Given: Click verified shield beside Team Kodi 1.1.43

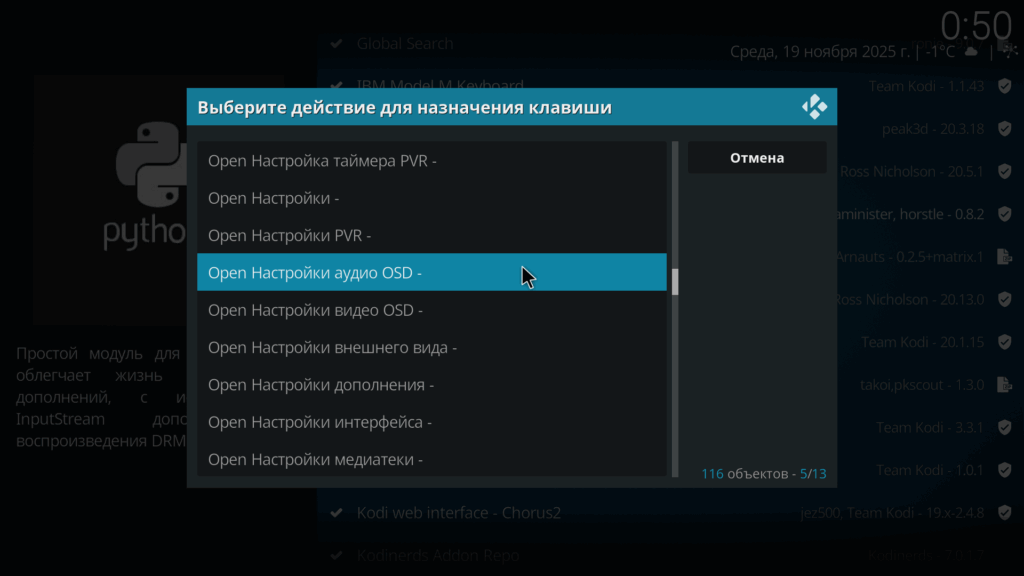Looking at the screenshot, I should point(1004,86).
